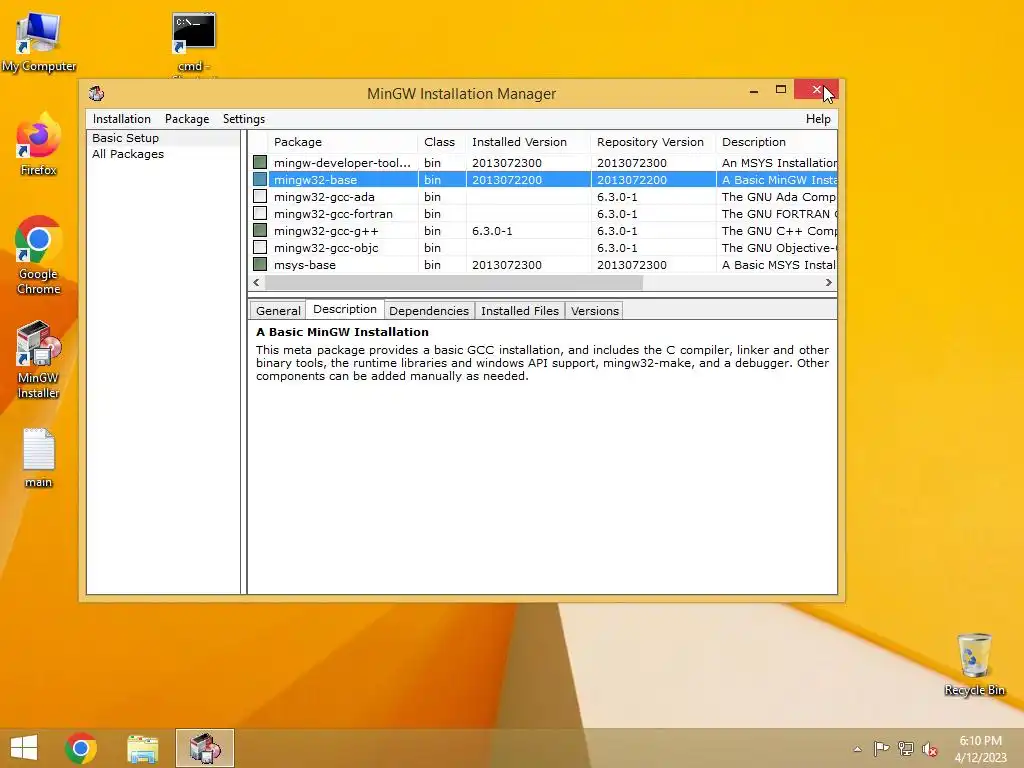Open the My Computer desktop icon
Viewport: 1024px width, 768px height.
coord(39,42)
